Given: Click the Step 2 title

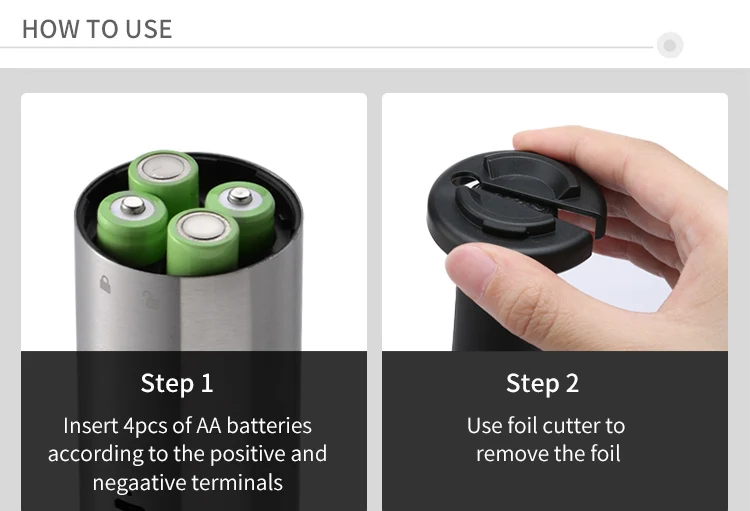Looking at the screenshot, I should 543,383.
